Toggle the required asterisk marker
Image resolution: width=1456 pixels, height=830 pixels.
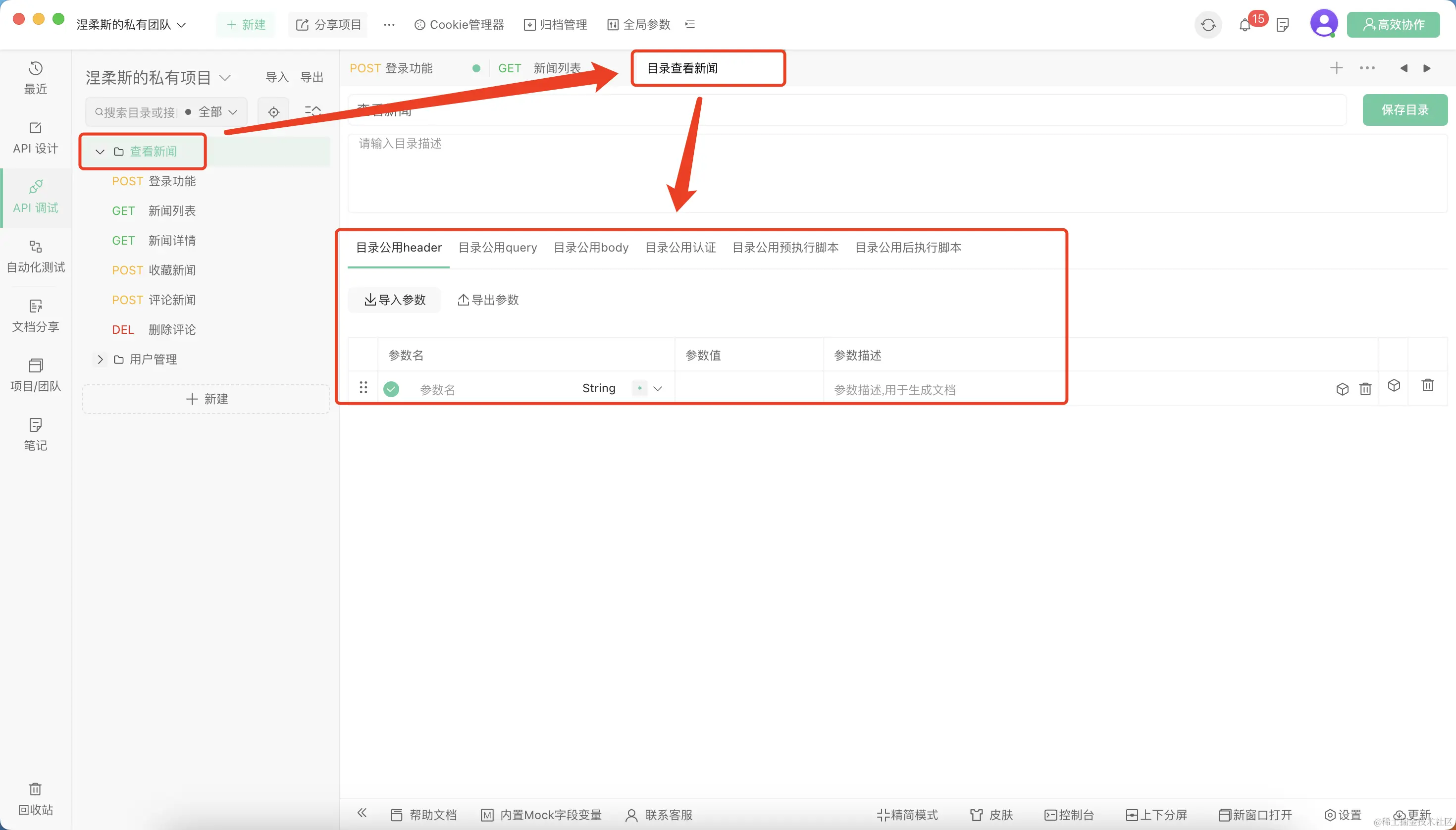[640, 388]
